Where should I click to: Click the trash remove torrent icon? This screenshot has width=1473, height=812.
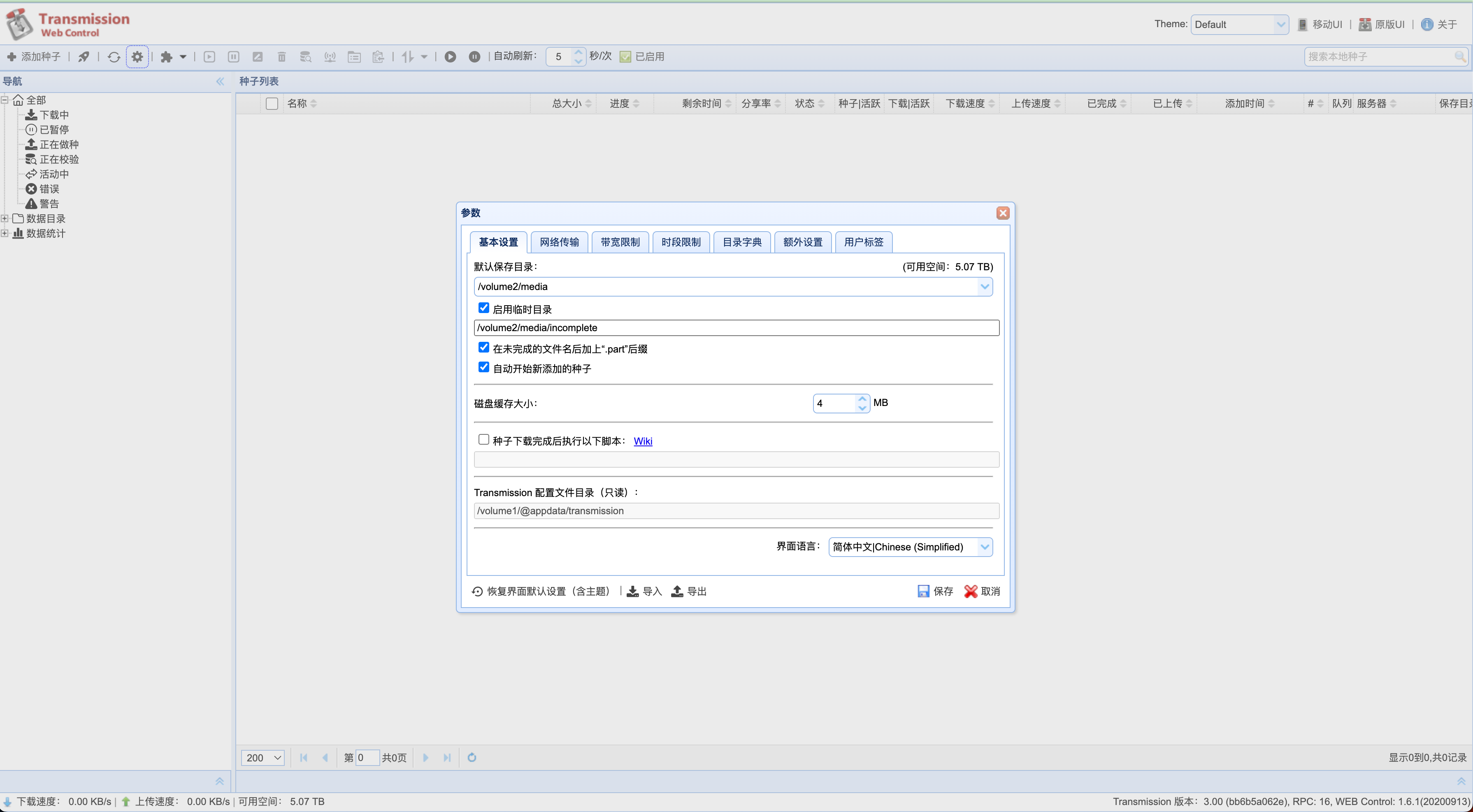281,57
